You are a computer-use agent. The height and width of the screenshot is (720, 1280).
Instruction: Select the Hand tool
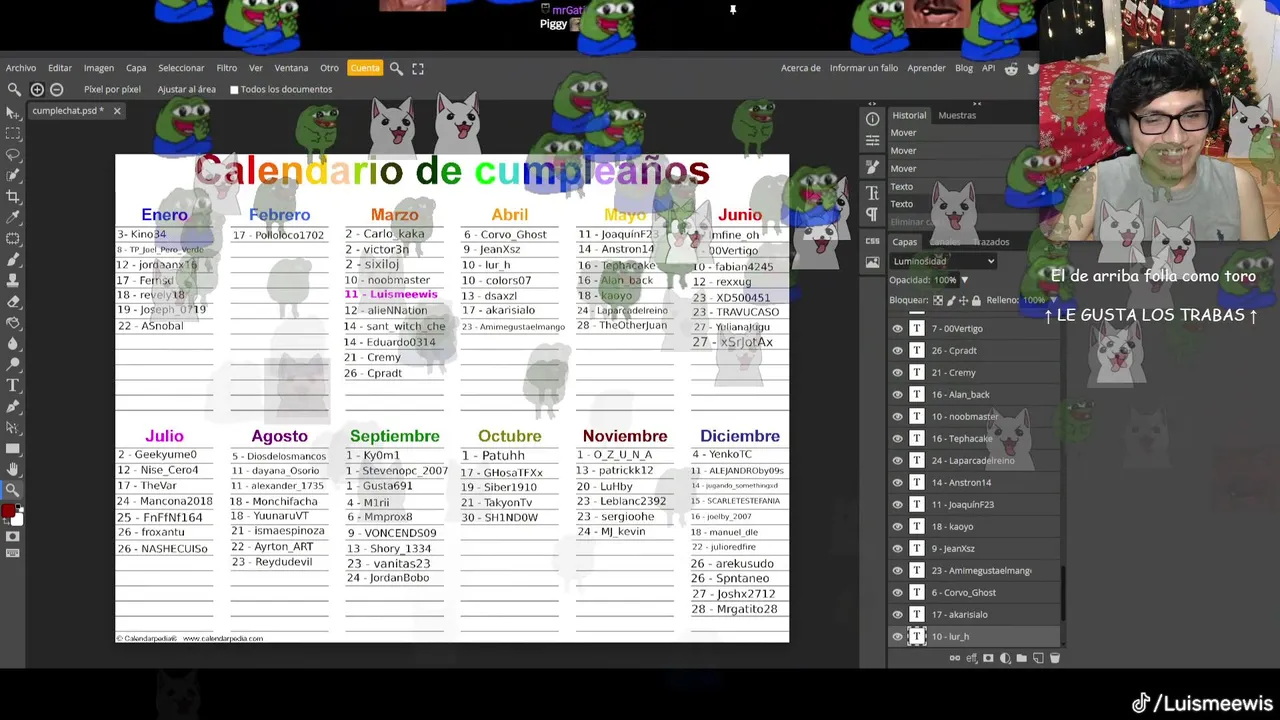(x=13, y=469)
